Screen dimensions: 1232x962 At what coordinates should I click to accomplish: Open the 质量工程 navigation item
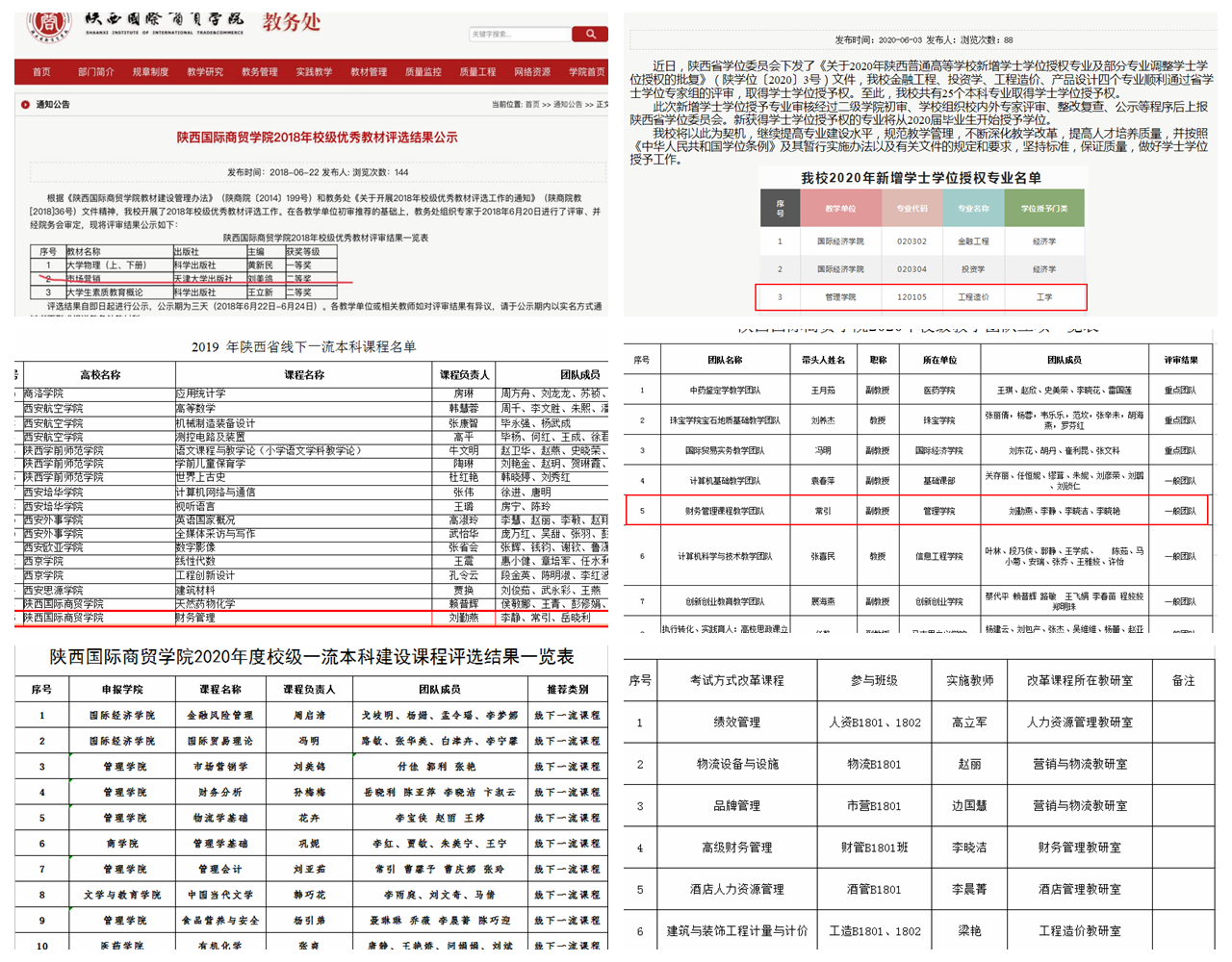pyautogui.click(x=477, y=72)
